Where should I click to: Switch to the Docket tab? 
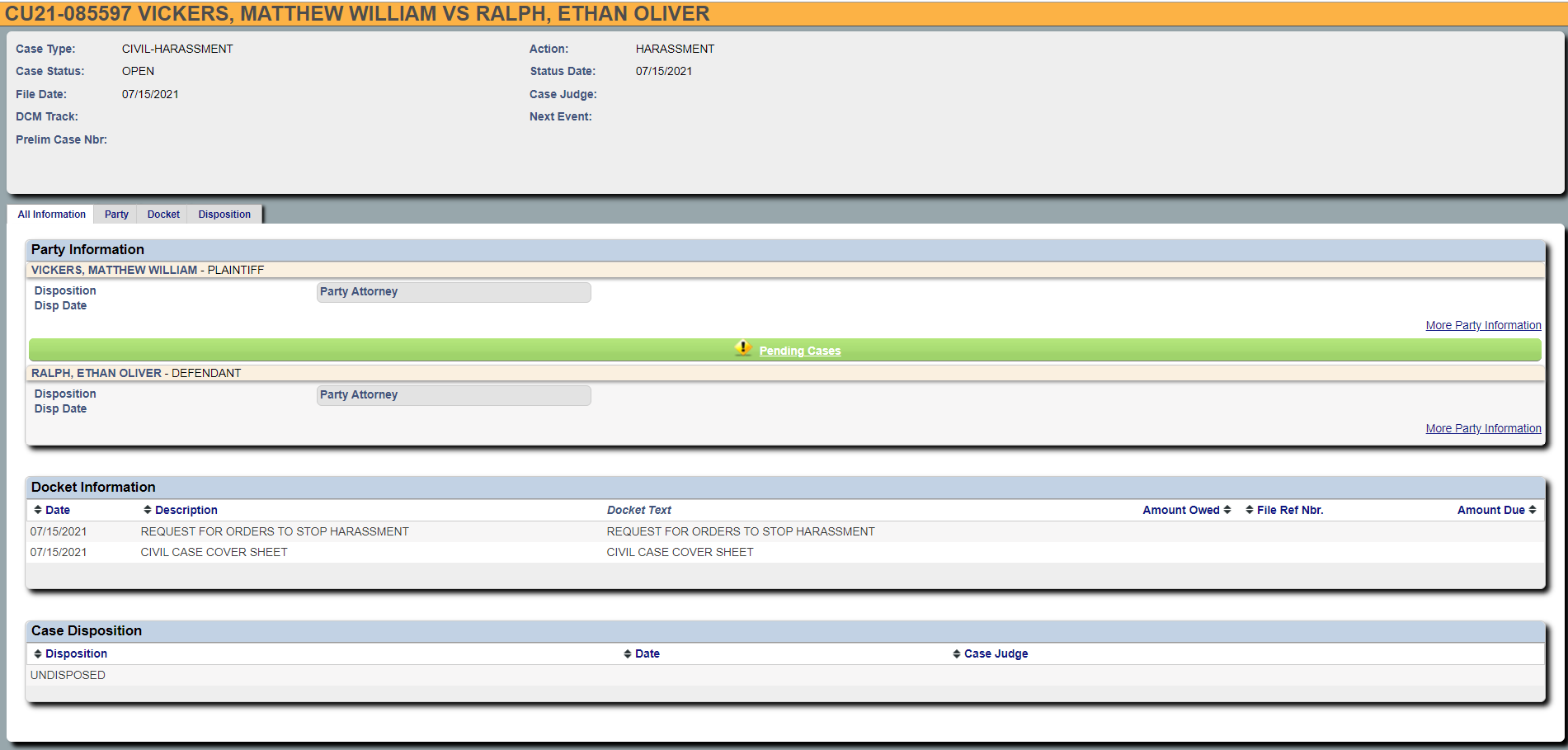point(163,215)
